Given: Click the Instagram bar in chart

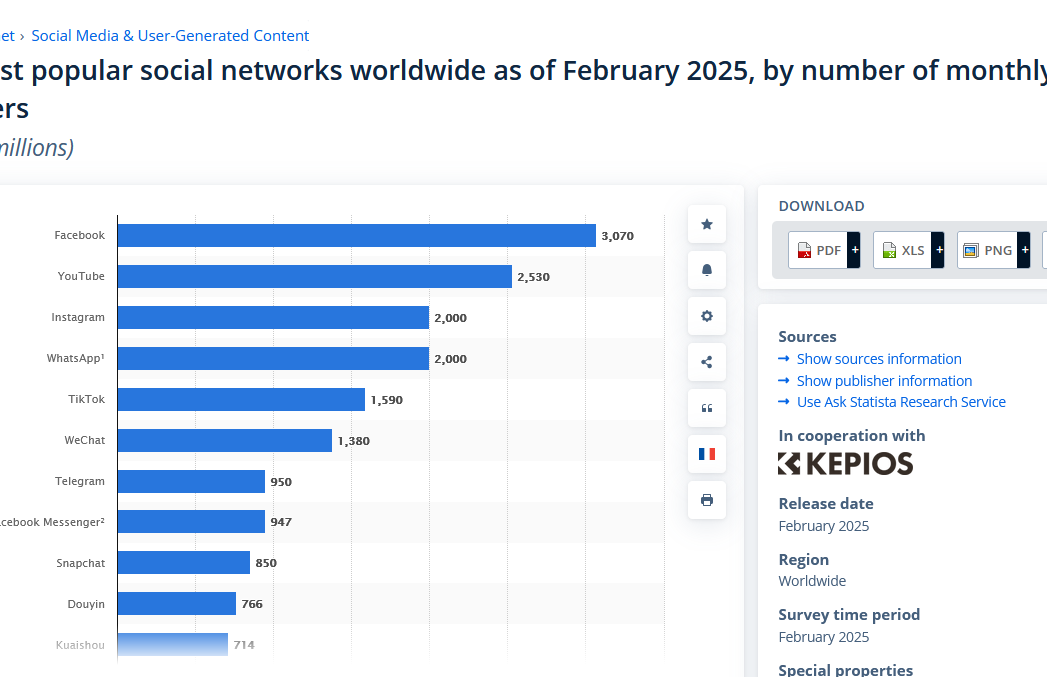Looking at the screenshot, I should pos(273,318).
